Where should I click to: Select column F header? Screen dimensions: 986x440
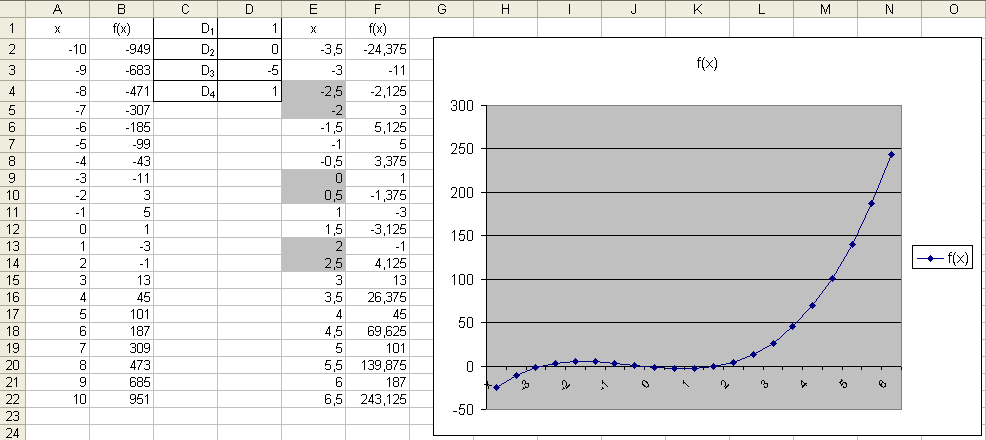point(377,8)
